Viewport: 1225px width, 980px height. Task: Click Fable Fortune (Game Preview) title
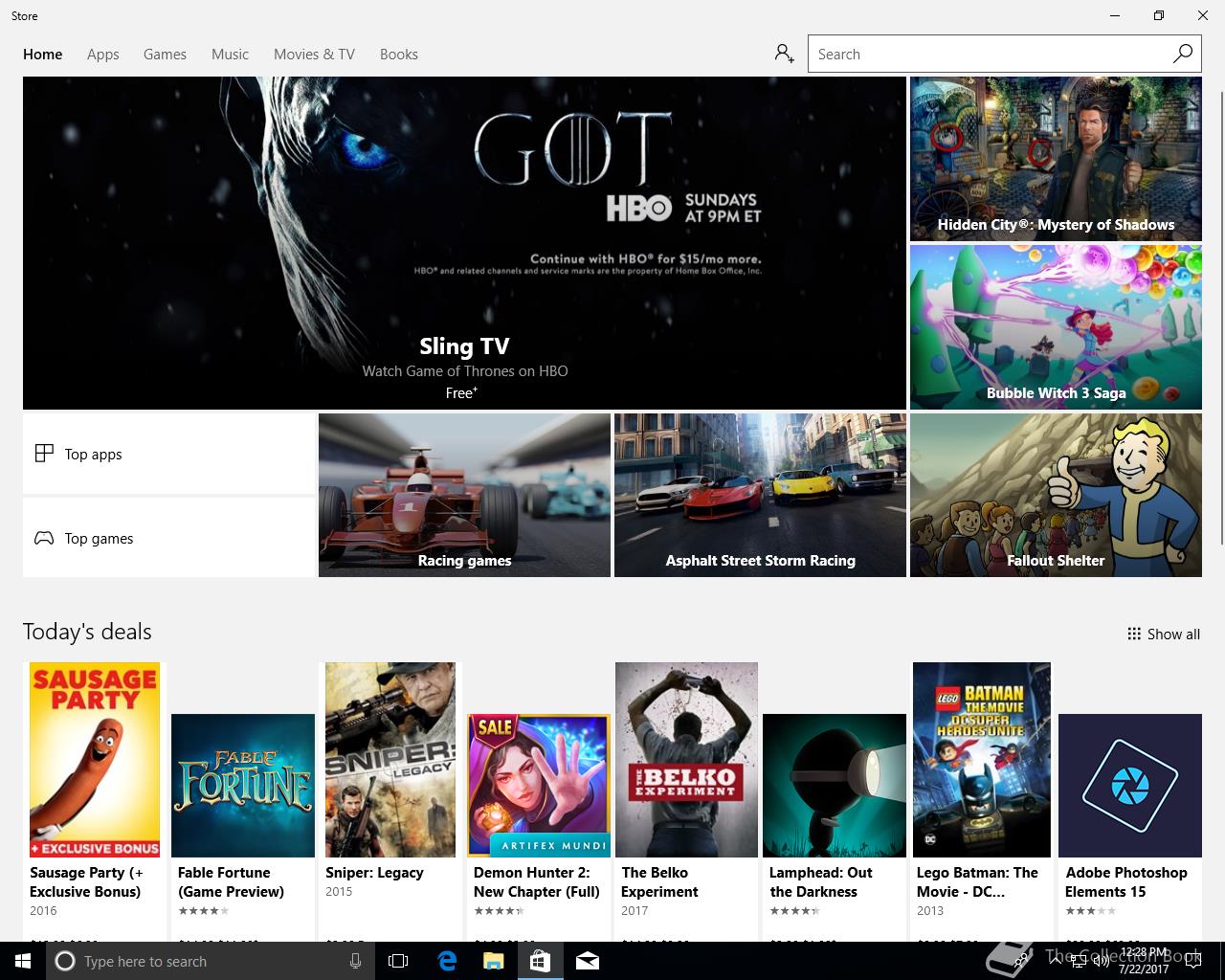coord(231,881)
